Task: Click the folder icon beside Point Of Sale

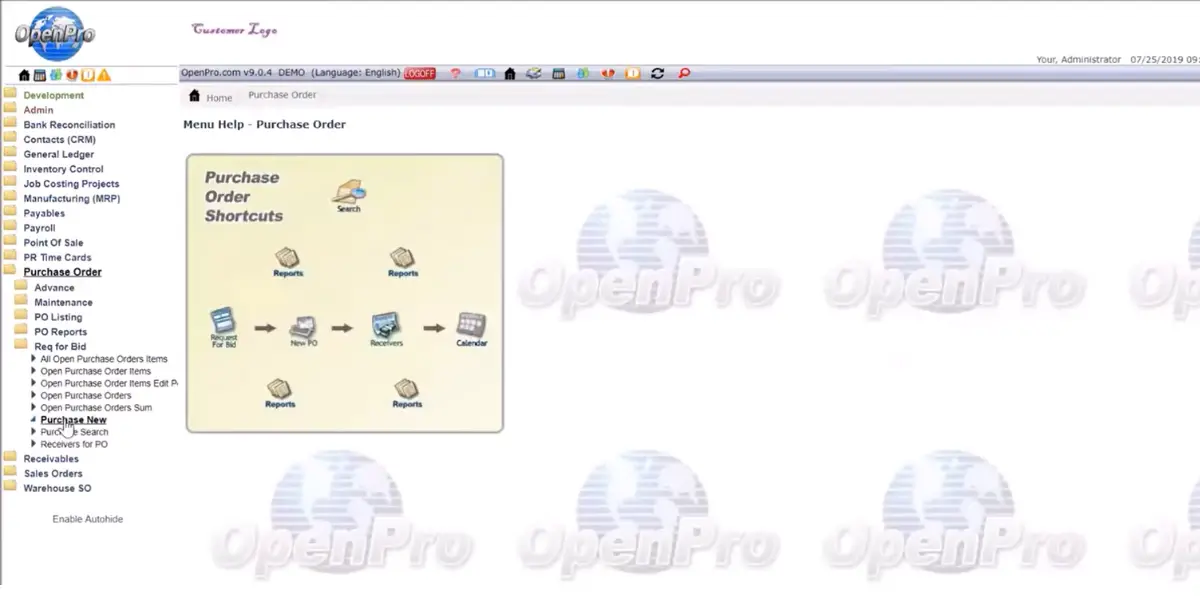Action: click(x=10, y=242)
